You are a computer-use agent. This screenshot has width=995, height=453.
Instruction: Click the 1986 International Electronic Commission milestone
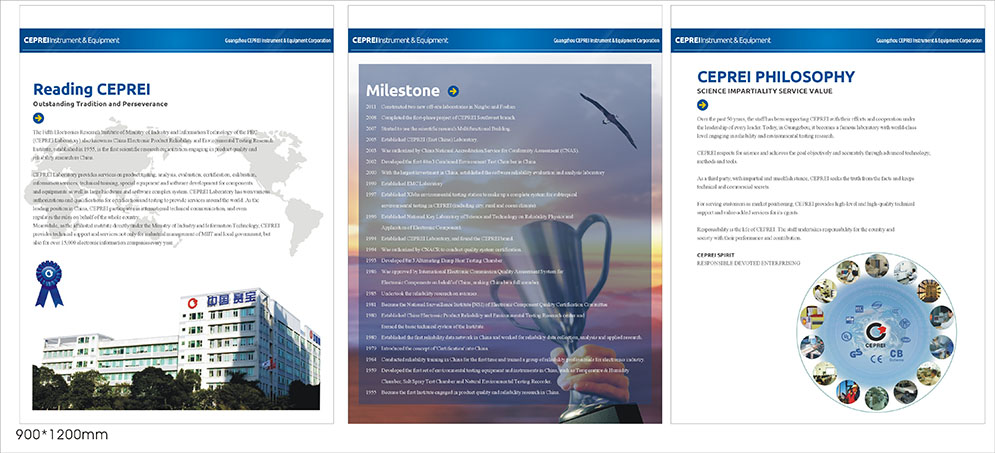465,276
